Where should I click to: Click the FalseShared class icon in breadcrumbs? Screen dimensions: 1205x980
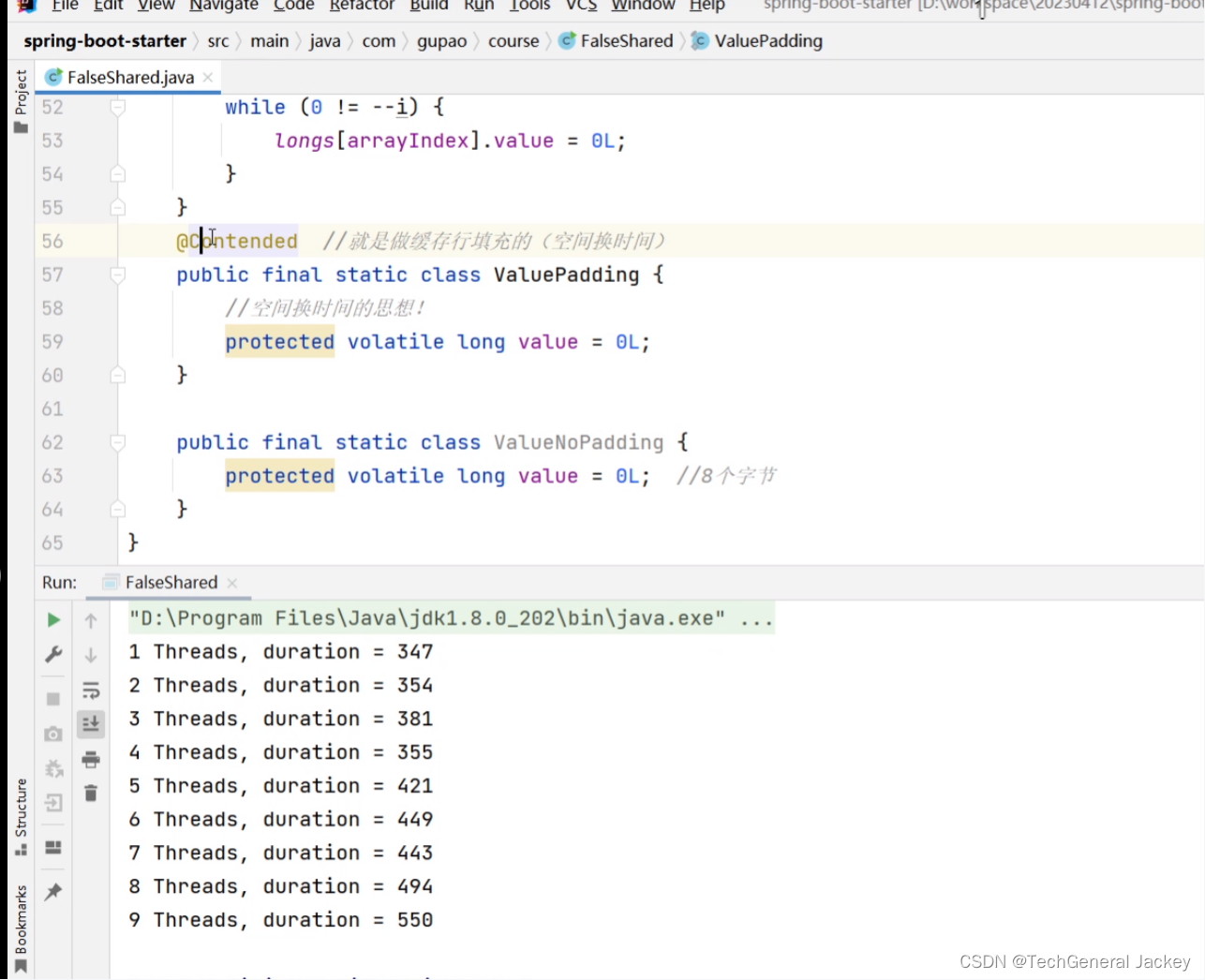tap(567, 41)
